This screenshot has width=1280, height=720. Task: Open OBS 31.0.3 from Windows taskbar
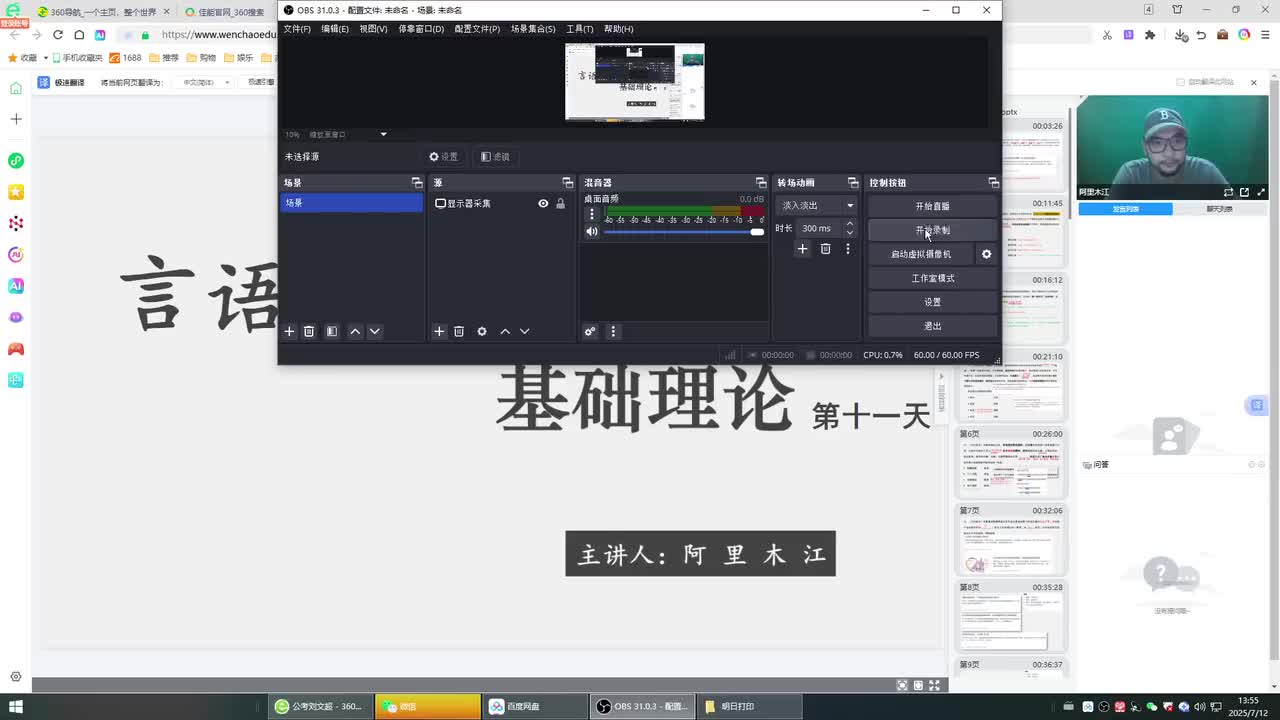click(643, 706)
